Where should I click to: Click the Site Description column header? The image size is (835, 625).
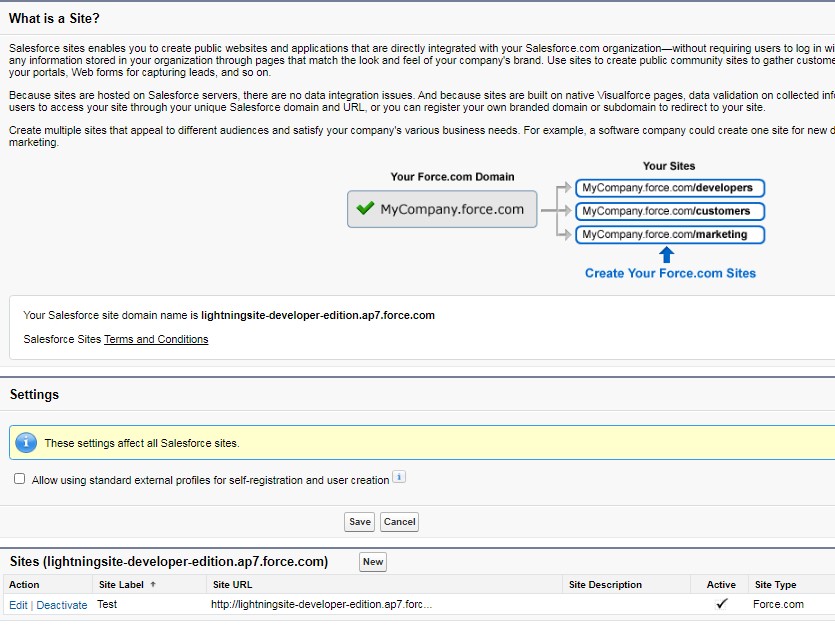click(x=605, y=584)
